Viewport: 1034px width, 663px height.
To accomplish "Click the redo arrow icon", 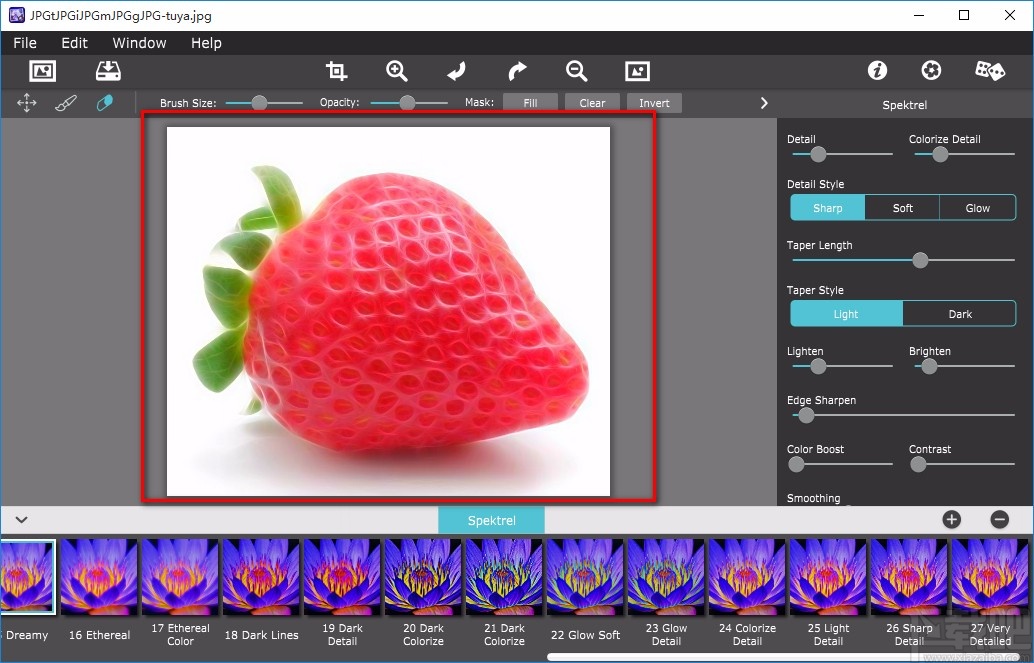I will [x=517, y=71].
